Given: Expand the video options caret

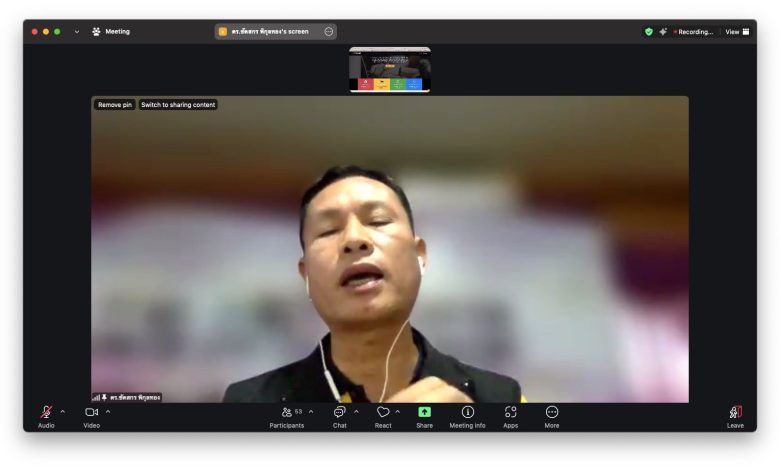Looking at the screenshot, I should (x=108, y=411).
